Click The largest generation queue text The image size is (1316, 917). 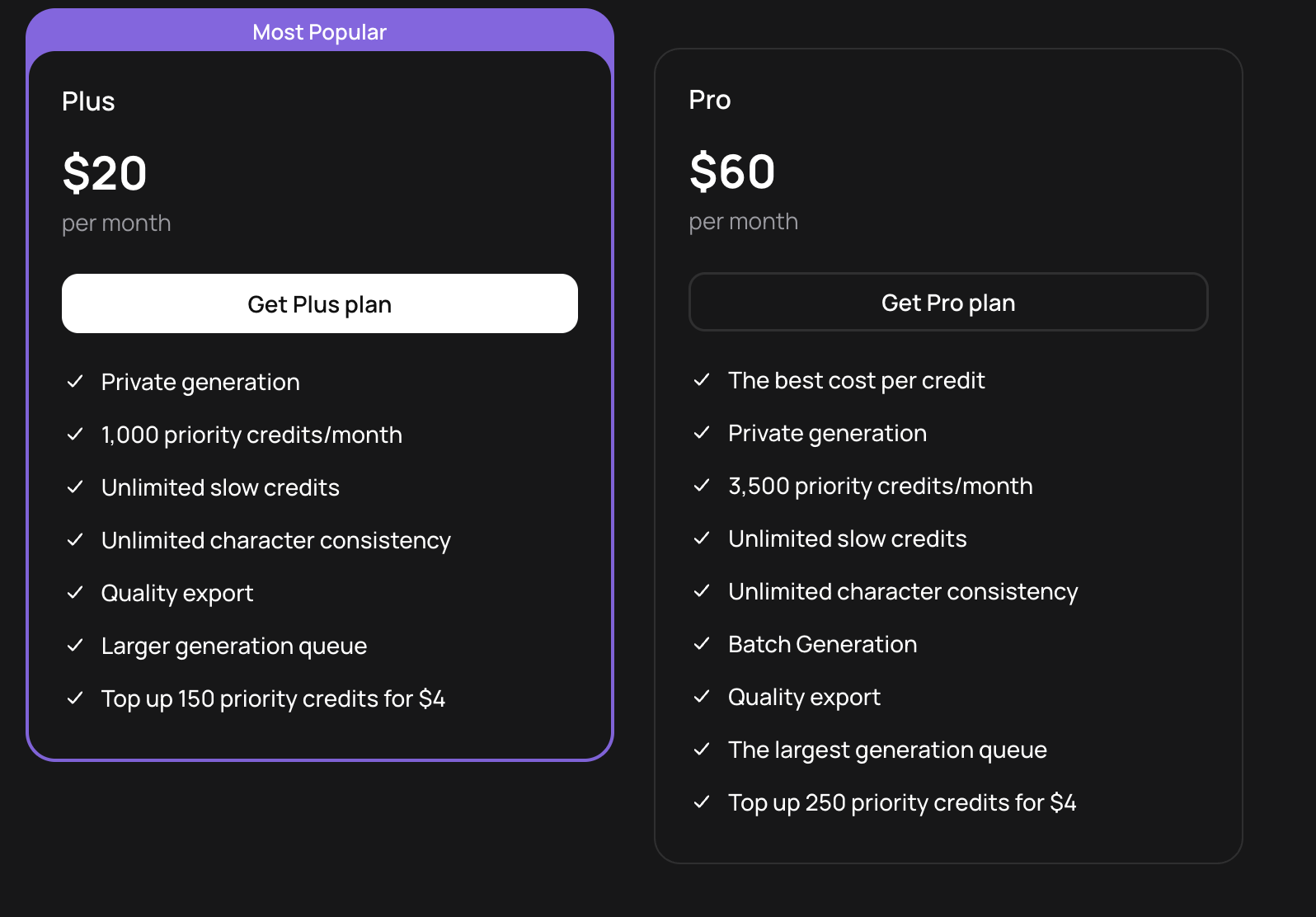coord(887,750)
